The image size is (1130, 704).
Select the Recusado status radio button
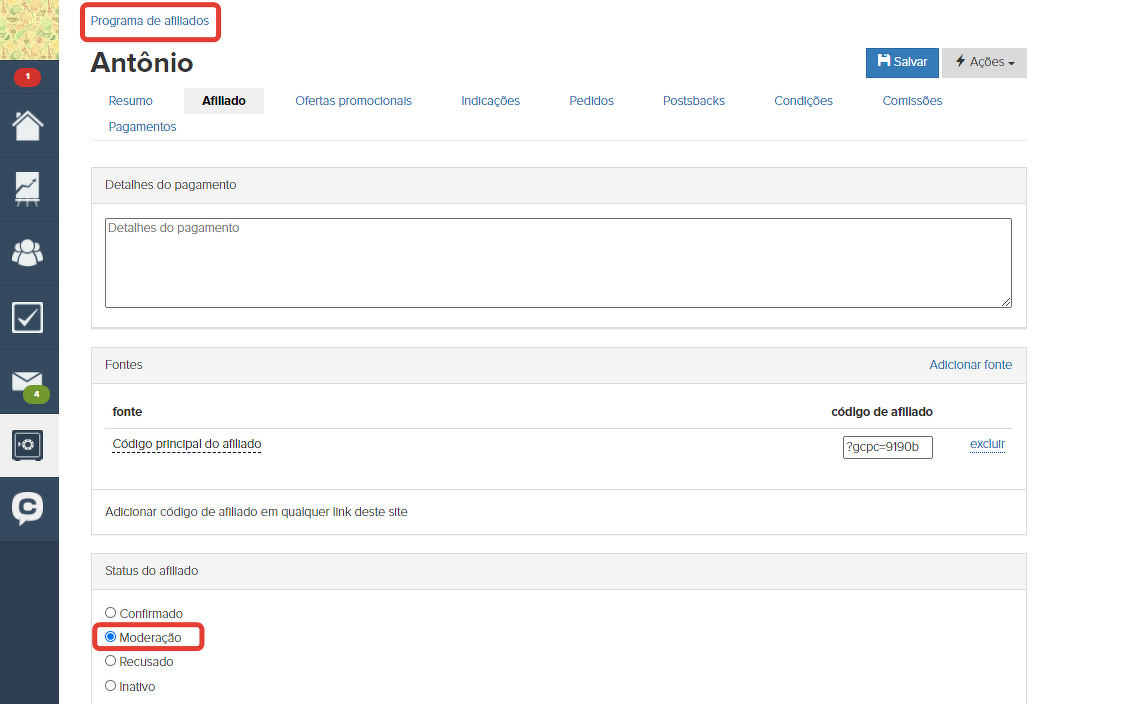(x=111, y=661)
